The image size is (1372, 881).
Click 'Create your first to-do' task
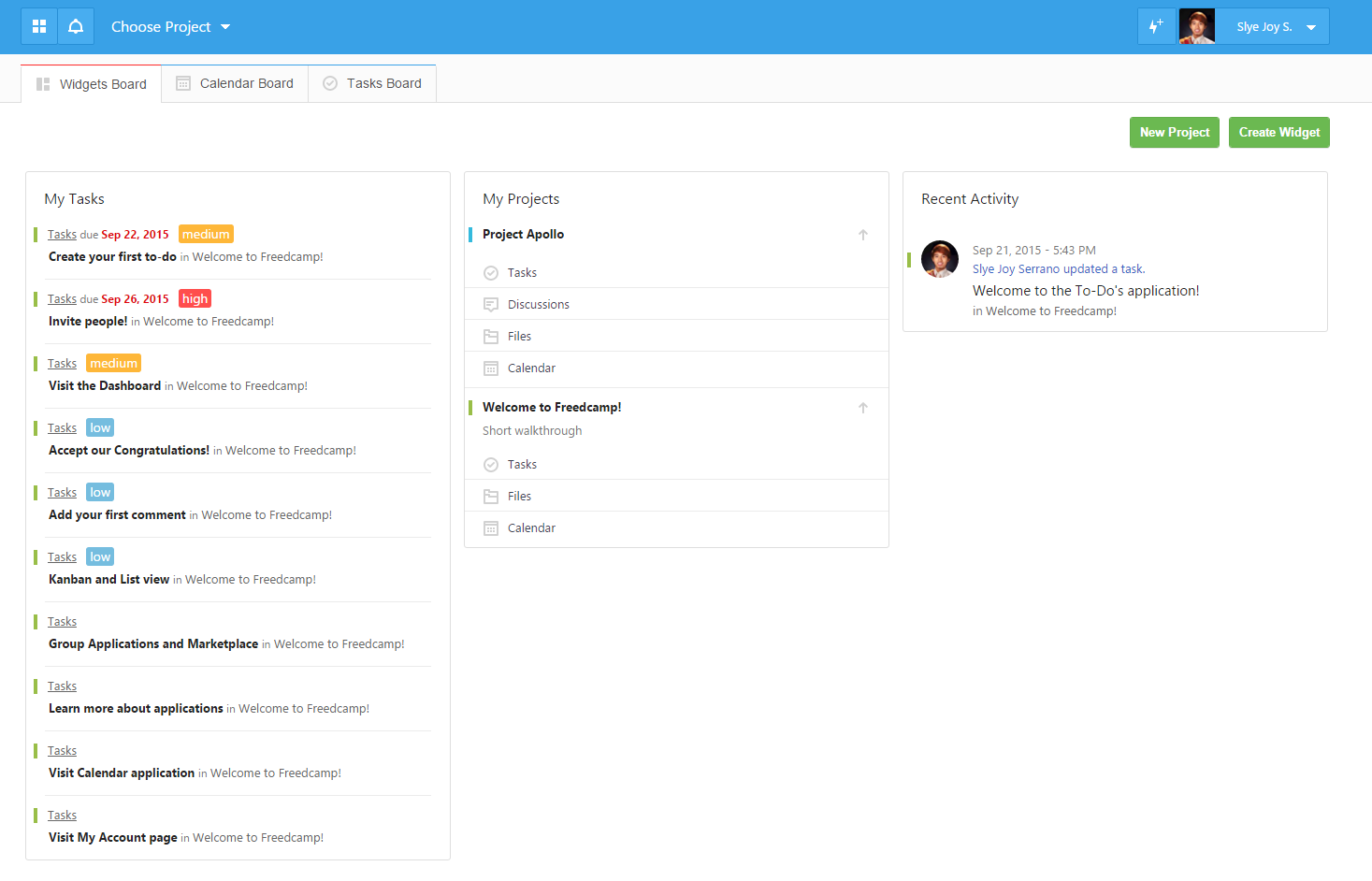[112, 257]
